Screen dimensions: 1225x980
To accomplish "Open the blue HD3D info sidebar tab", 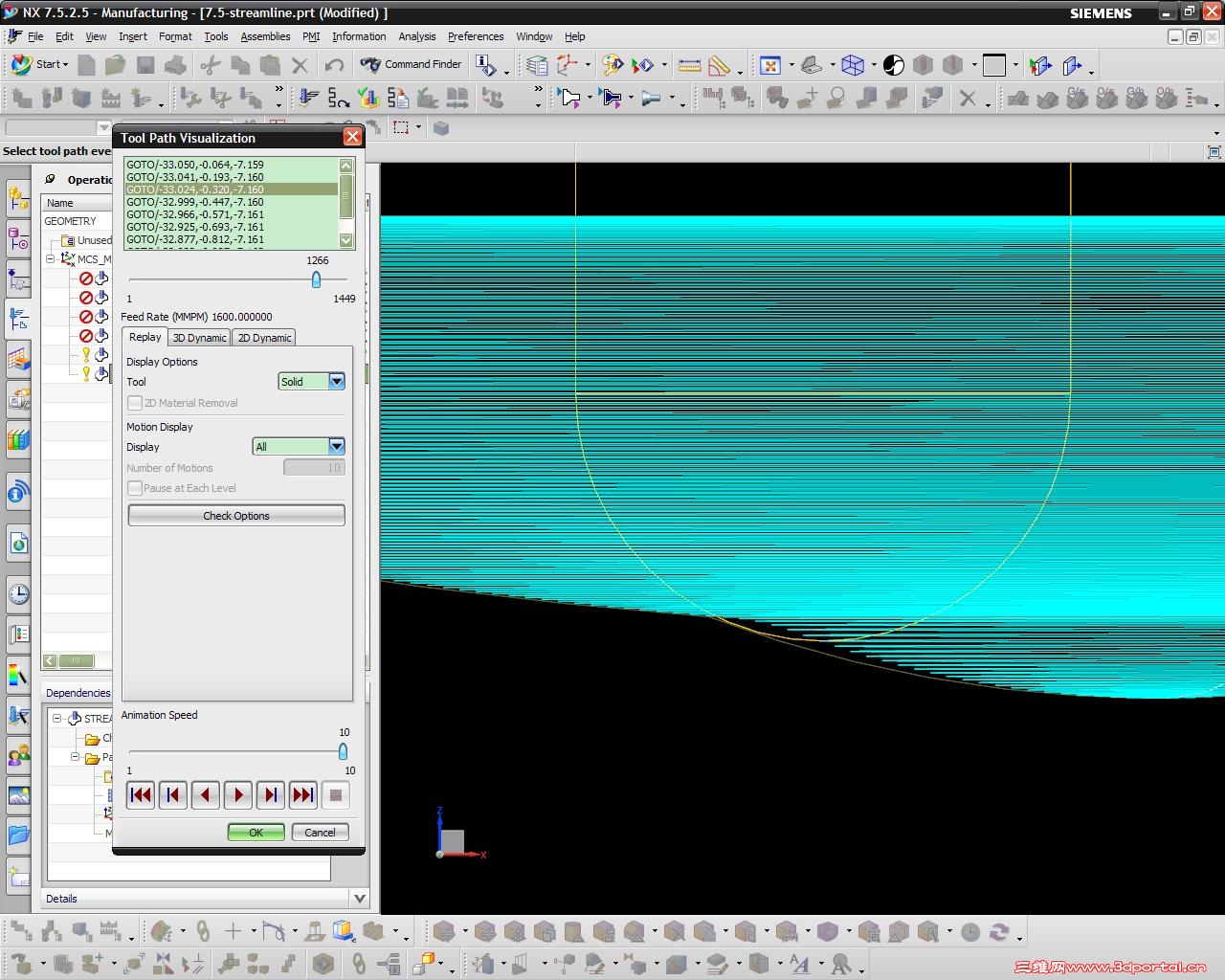I will pos(18,493).
